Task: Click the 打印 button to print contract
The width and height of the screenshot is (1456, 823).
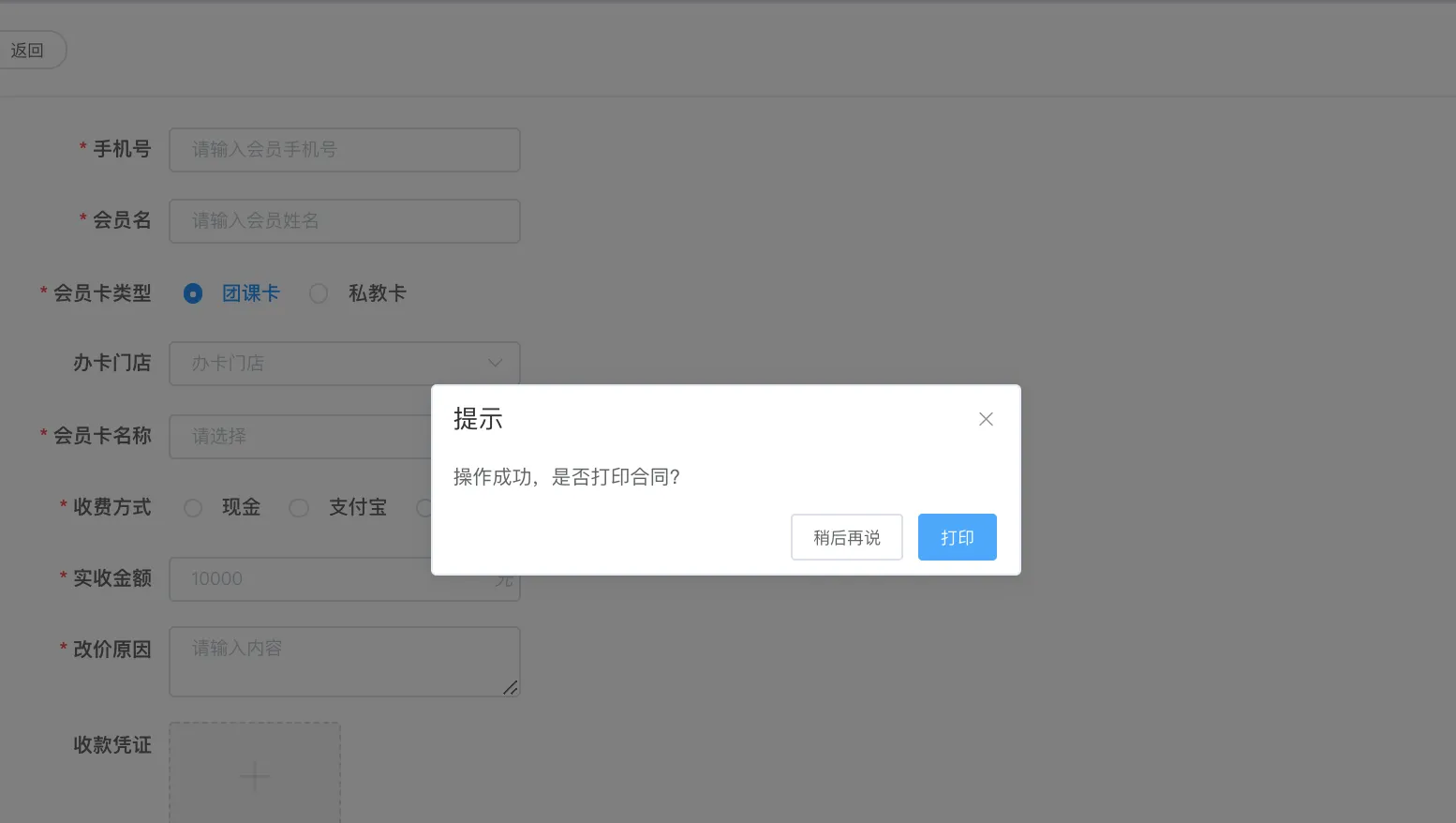Action: click(x=957, y=537)
